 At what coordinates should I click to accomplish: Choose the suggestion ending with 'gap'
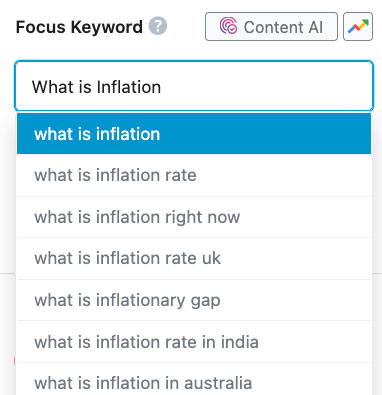coord(194,300)
